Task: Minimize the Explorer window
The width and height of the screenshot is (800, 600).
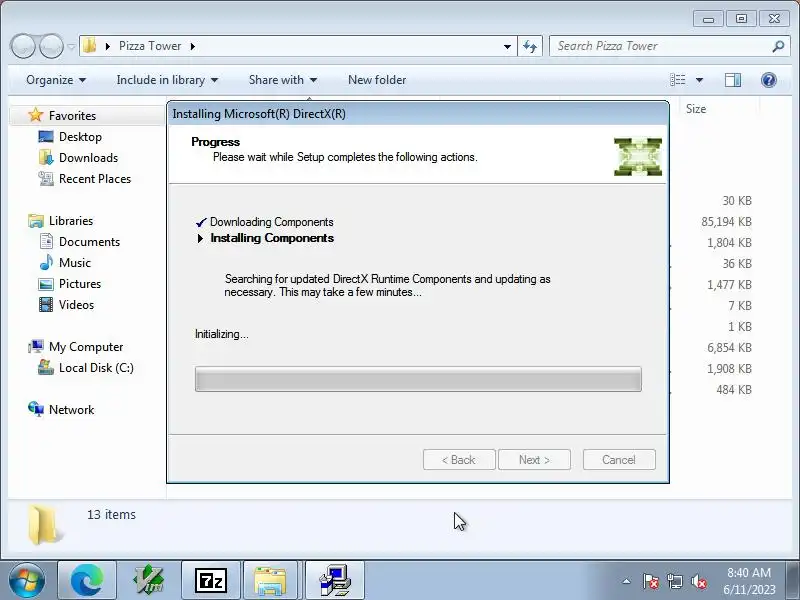Action: pyautogui.click(x=708, y=19)
